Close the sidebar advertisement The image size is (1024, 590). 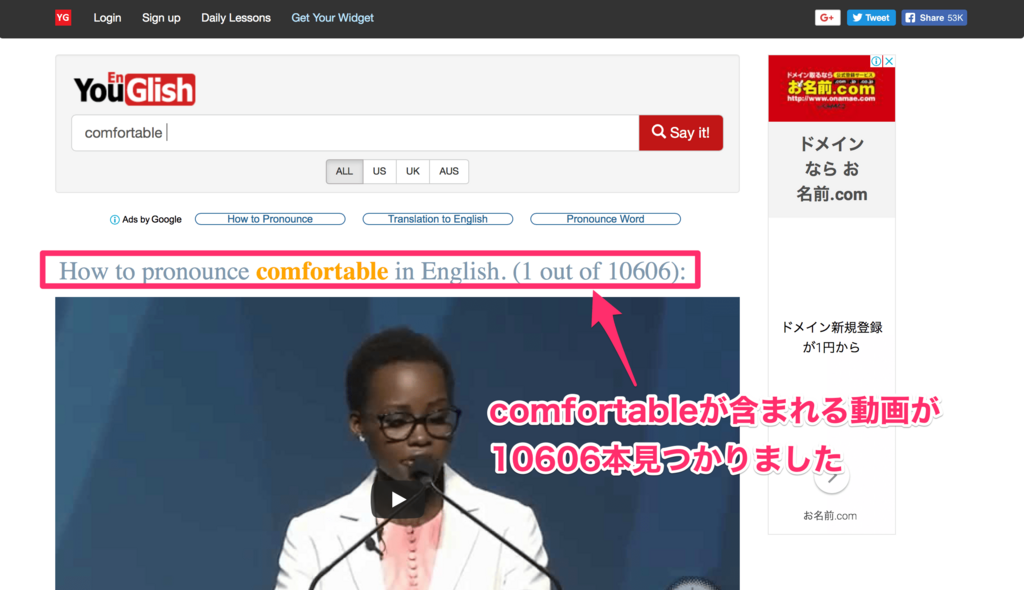[x=889, y=61]
